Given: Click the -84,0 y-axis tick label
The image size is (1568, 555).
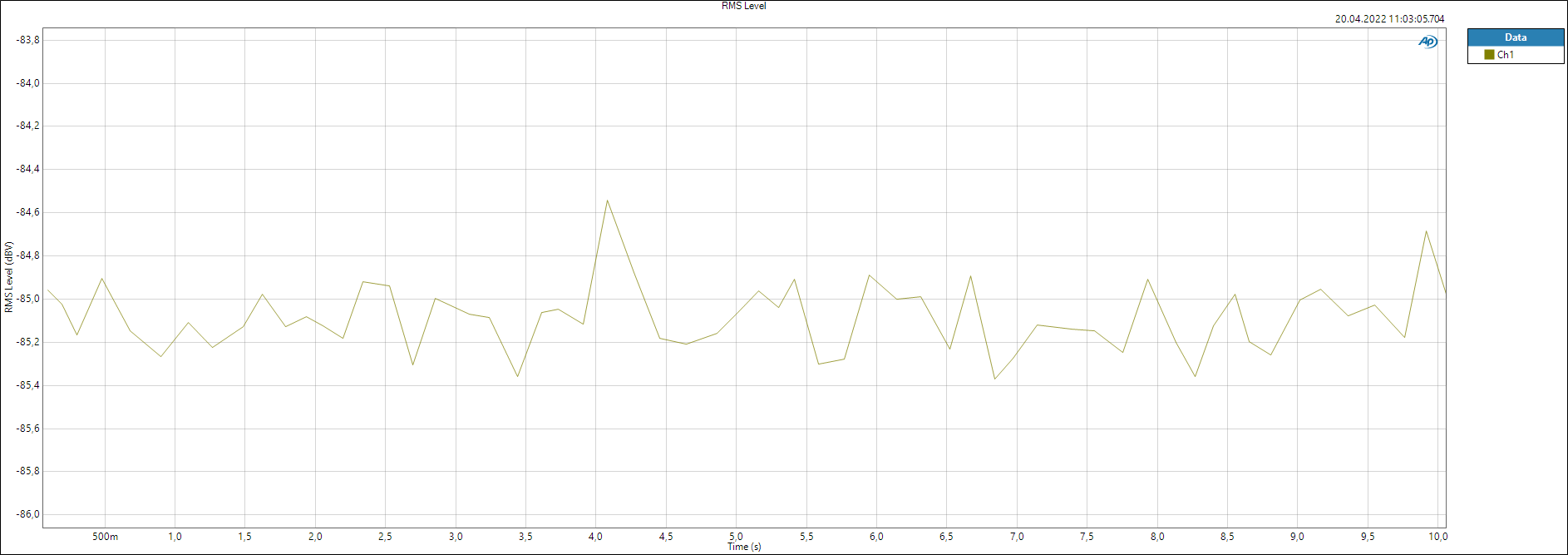Looking at the screenshot, I should click(x=27, y=83).
